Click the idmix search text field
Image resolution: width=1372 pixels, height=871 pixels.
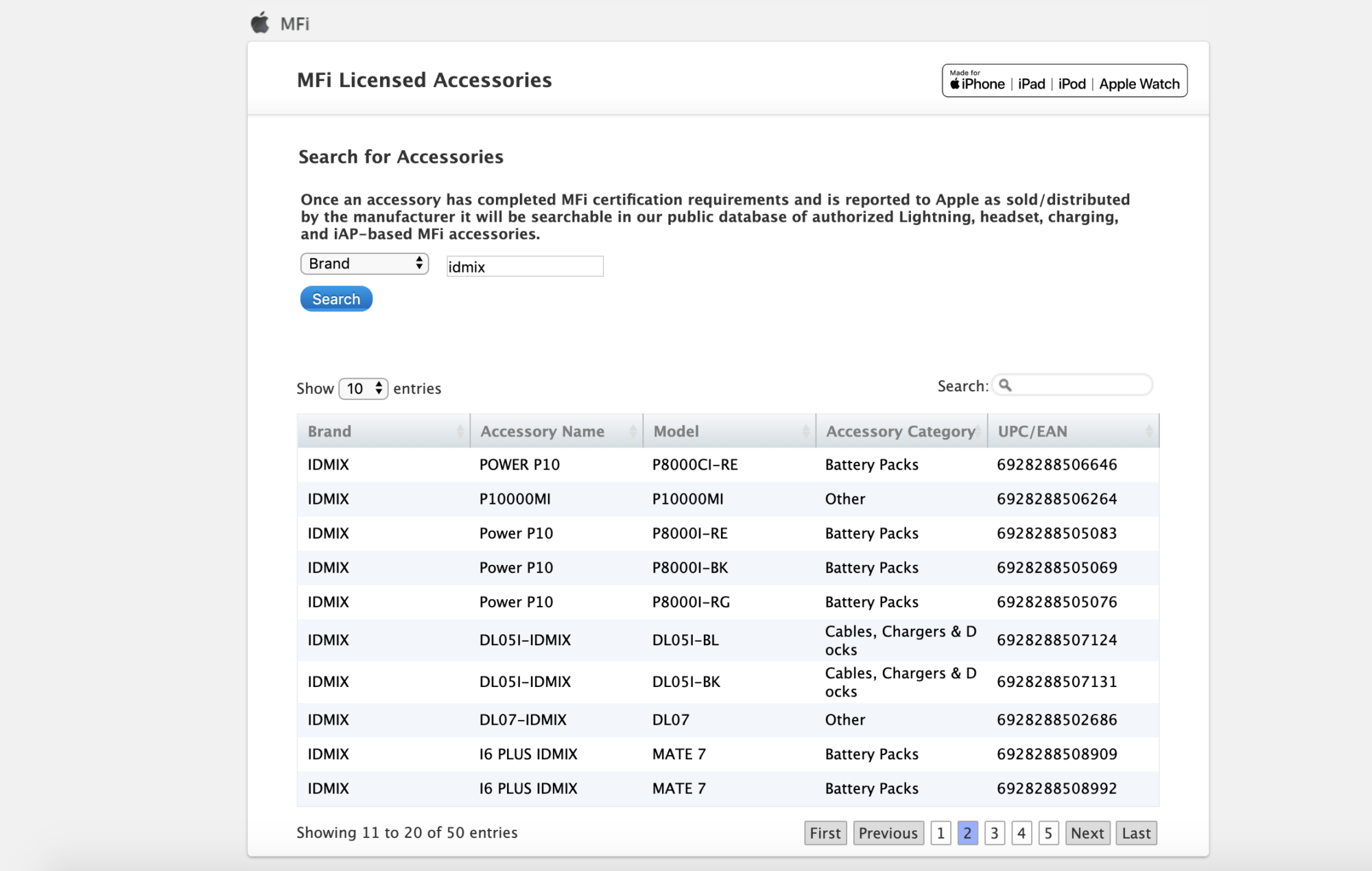point(525,266)
